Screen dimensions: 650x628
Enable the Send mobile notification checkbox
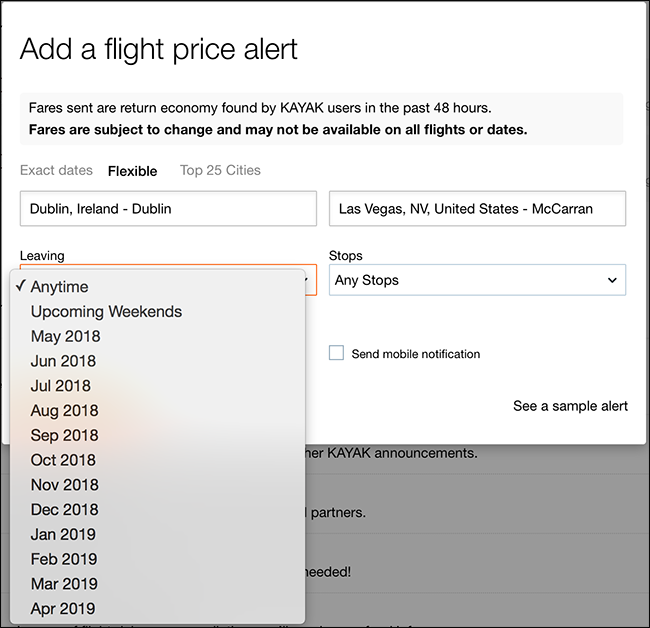(337, 353)
